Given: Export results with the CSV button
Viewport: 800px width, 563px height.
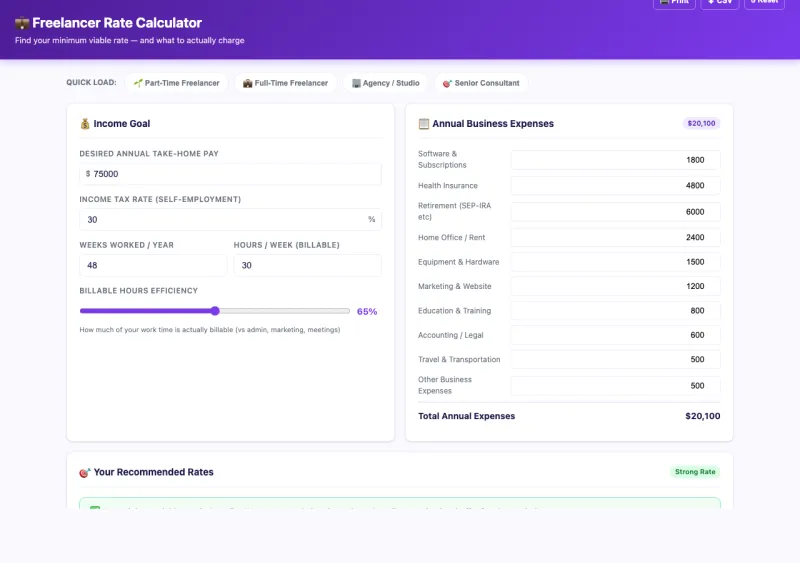Looking at the screenshot, I should [x=720, y=3].
